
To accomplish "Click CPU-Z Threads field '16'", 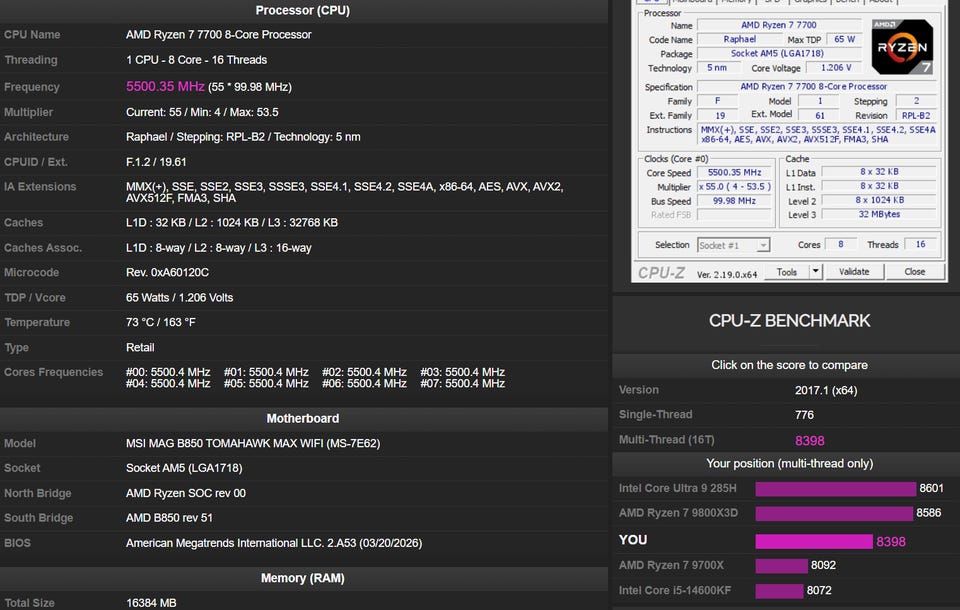I will (920, 244).
